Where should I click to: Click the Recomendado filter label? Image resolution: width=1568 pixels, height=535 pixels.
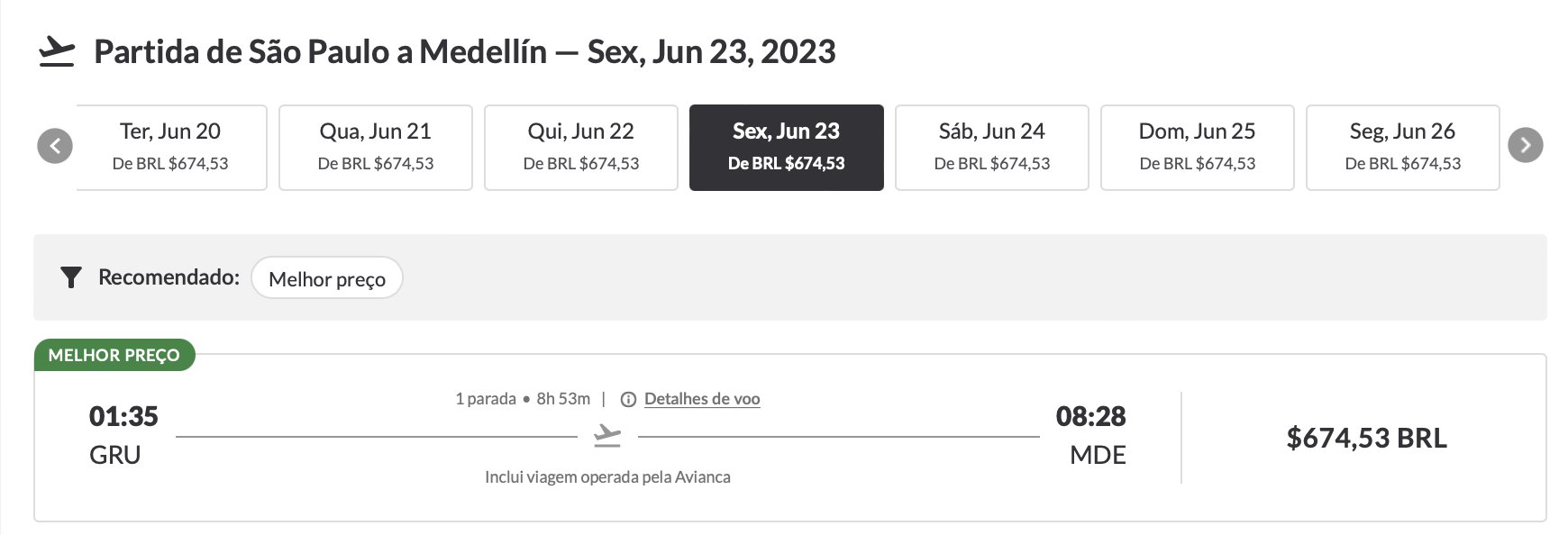pyautogui.click(x=169, y=277)
